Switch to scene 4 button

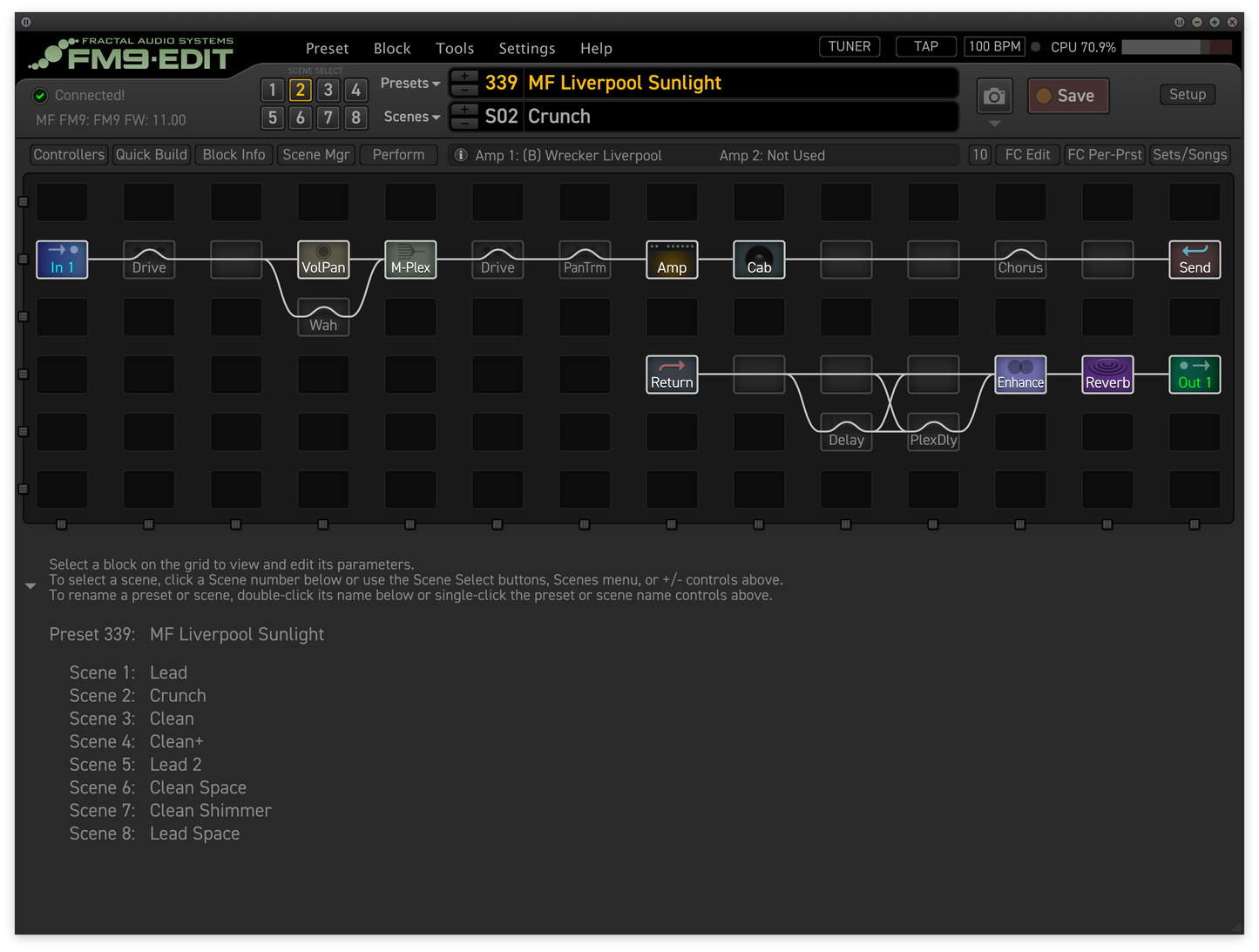[x=355, y=90]
